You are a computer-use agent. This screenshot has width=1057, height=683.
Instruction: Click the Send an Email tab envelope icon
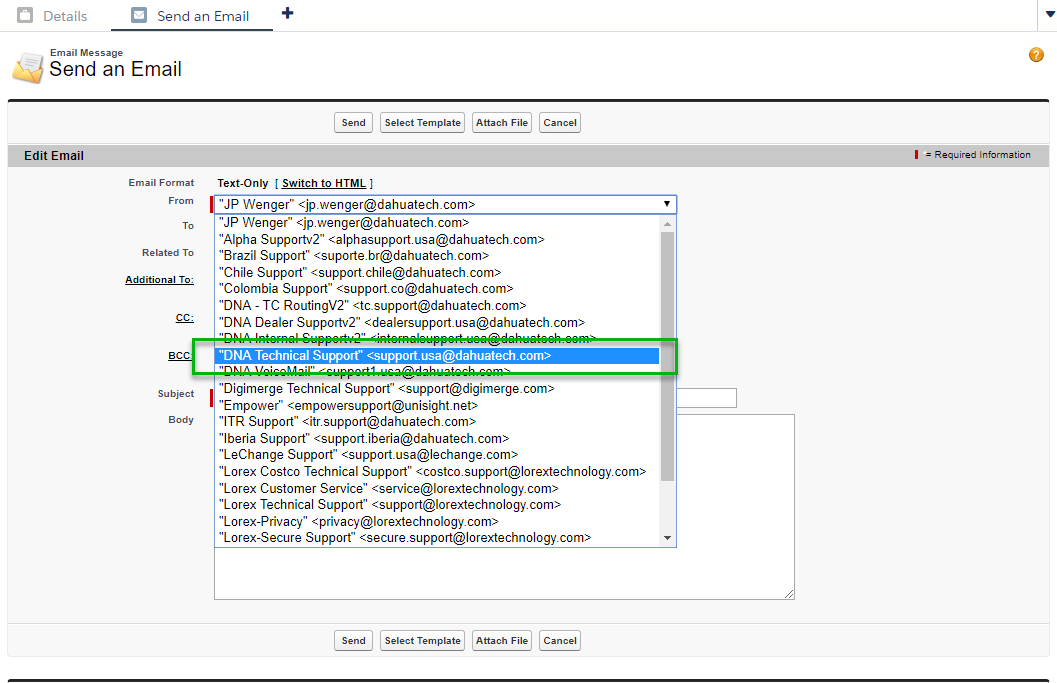[x=139, y=15]
